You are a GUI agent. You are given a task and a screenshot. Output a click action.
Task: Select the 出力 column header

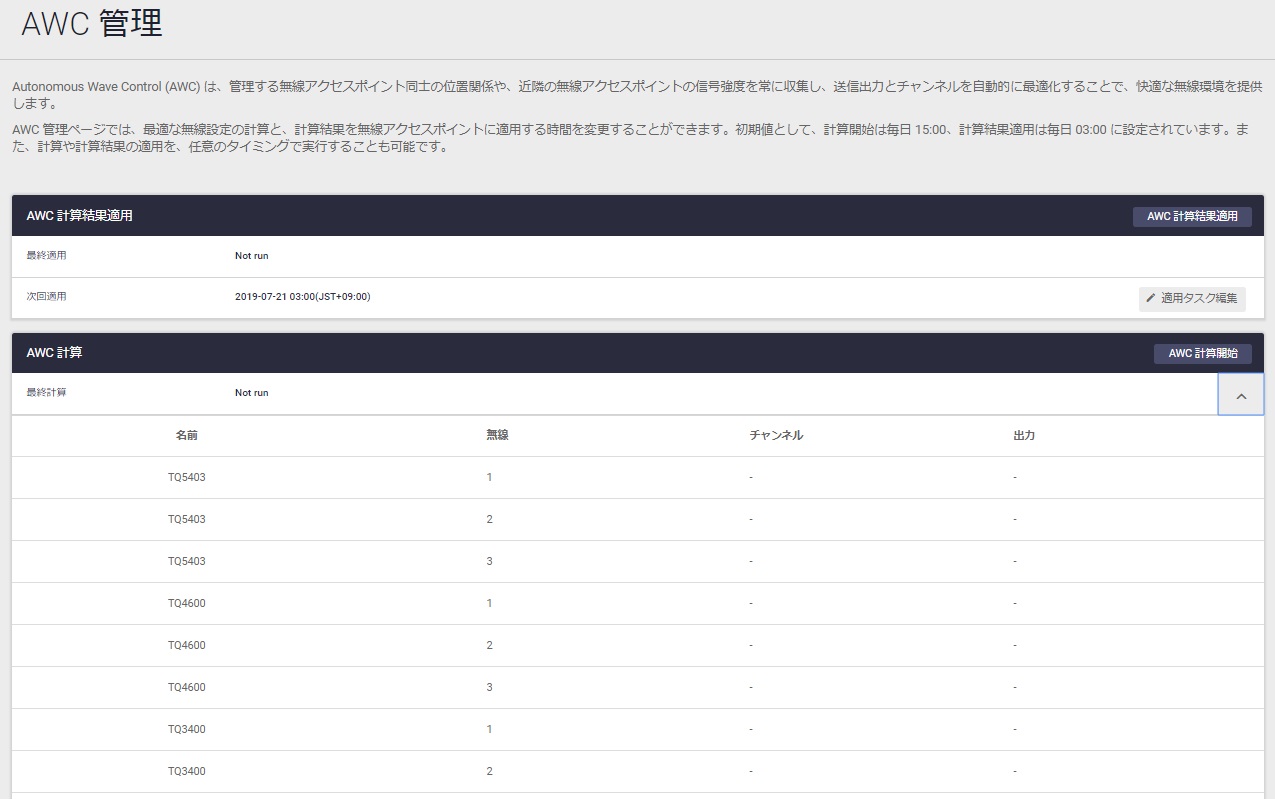click(x=1023, y=435)
